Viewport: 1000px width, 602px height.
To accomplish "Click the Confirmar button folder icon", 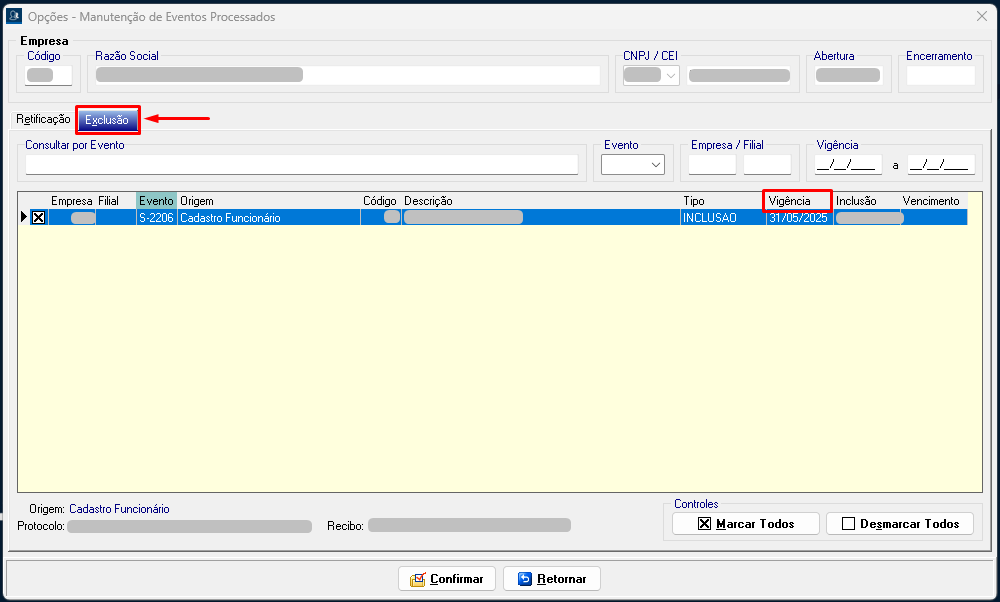I will 418,579.
